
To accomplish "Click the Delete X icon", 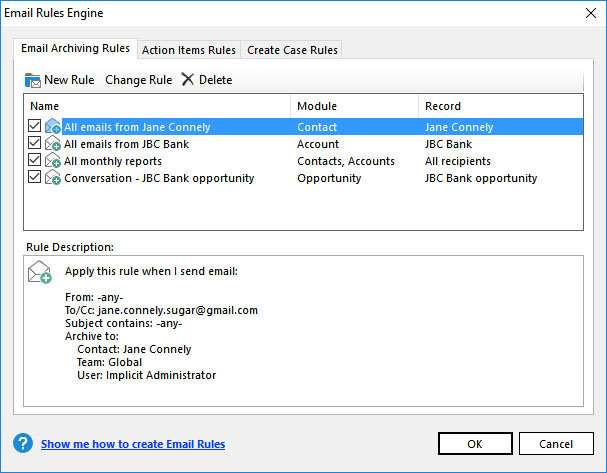I will [x=187, y=80].
